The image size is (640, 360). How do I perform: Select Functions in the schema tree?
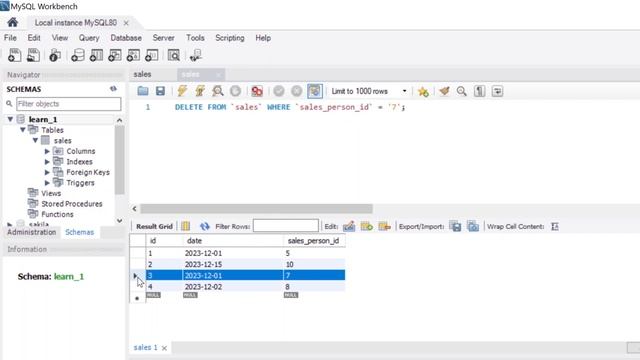(x=57, y=214)
